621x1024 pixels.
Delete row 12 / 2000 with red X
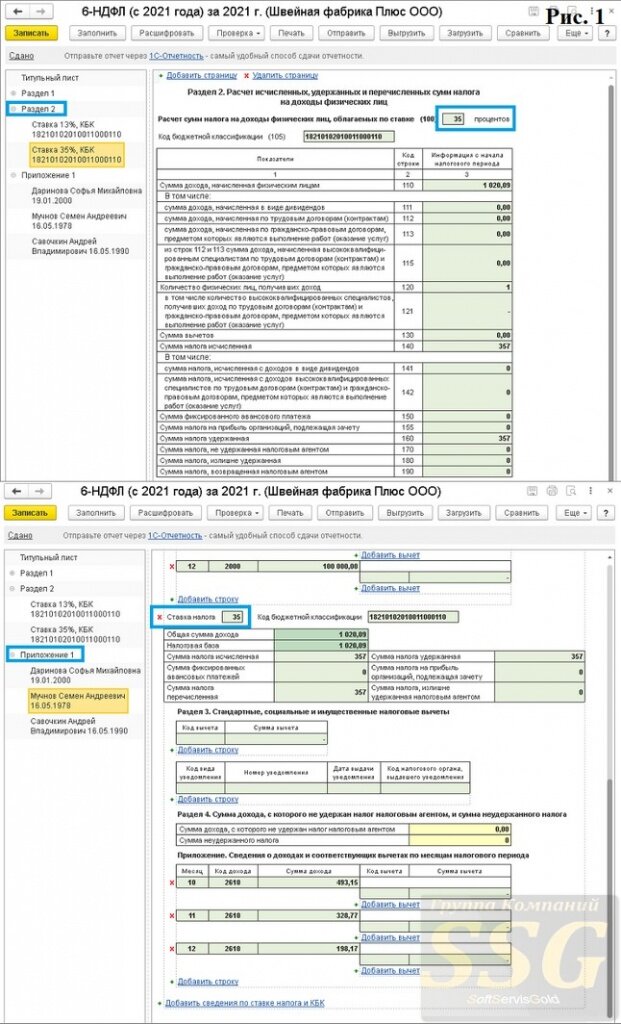pos(172,566)
